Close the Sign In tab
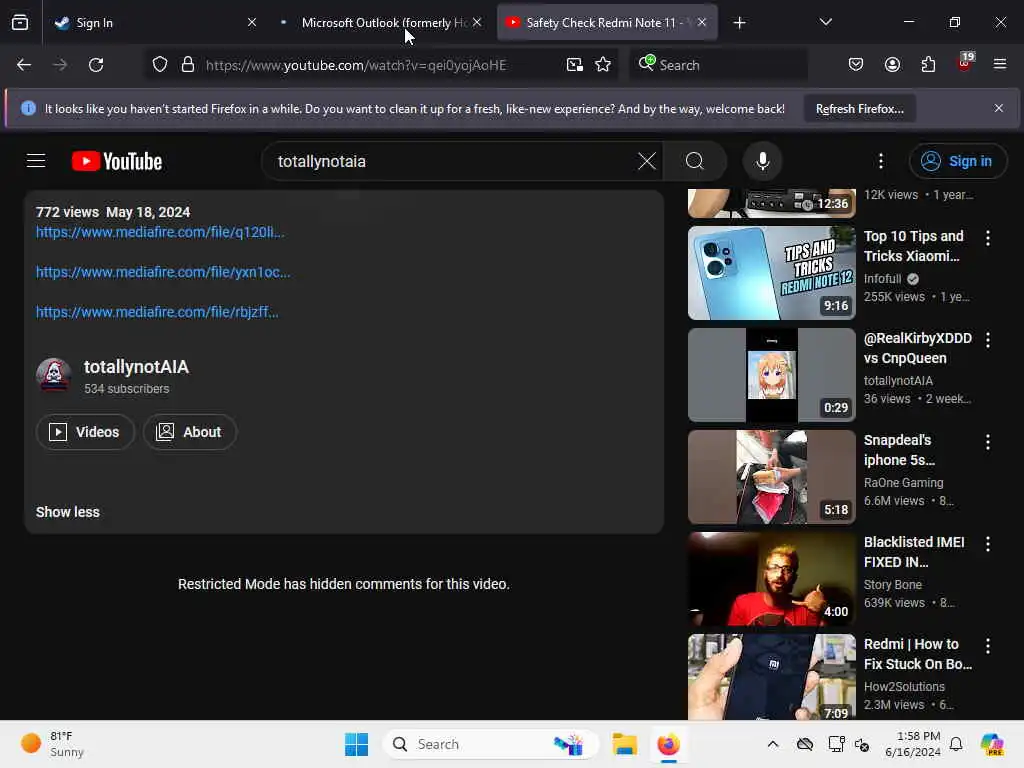Image resolution: width=1024 pixels, height=768 pixels. tap(251, 22)
